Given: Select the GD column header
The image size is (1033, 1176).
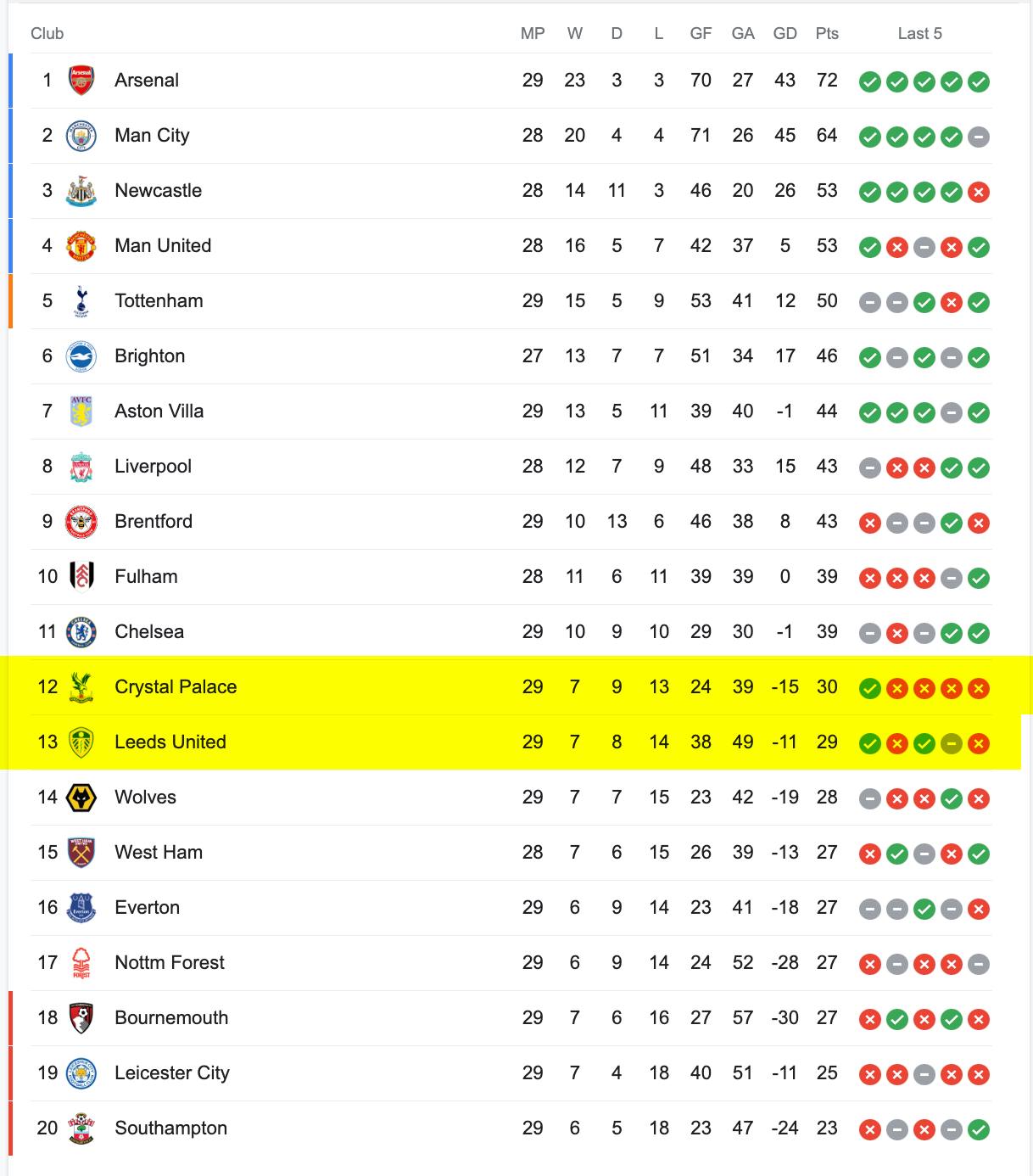Looking at the screenshot, I should click(785, 34).
